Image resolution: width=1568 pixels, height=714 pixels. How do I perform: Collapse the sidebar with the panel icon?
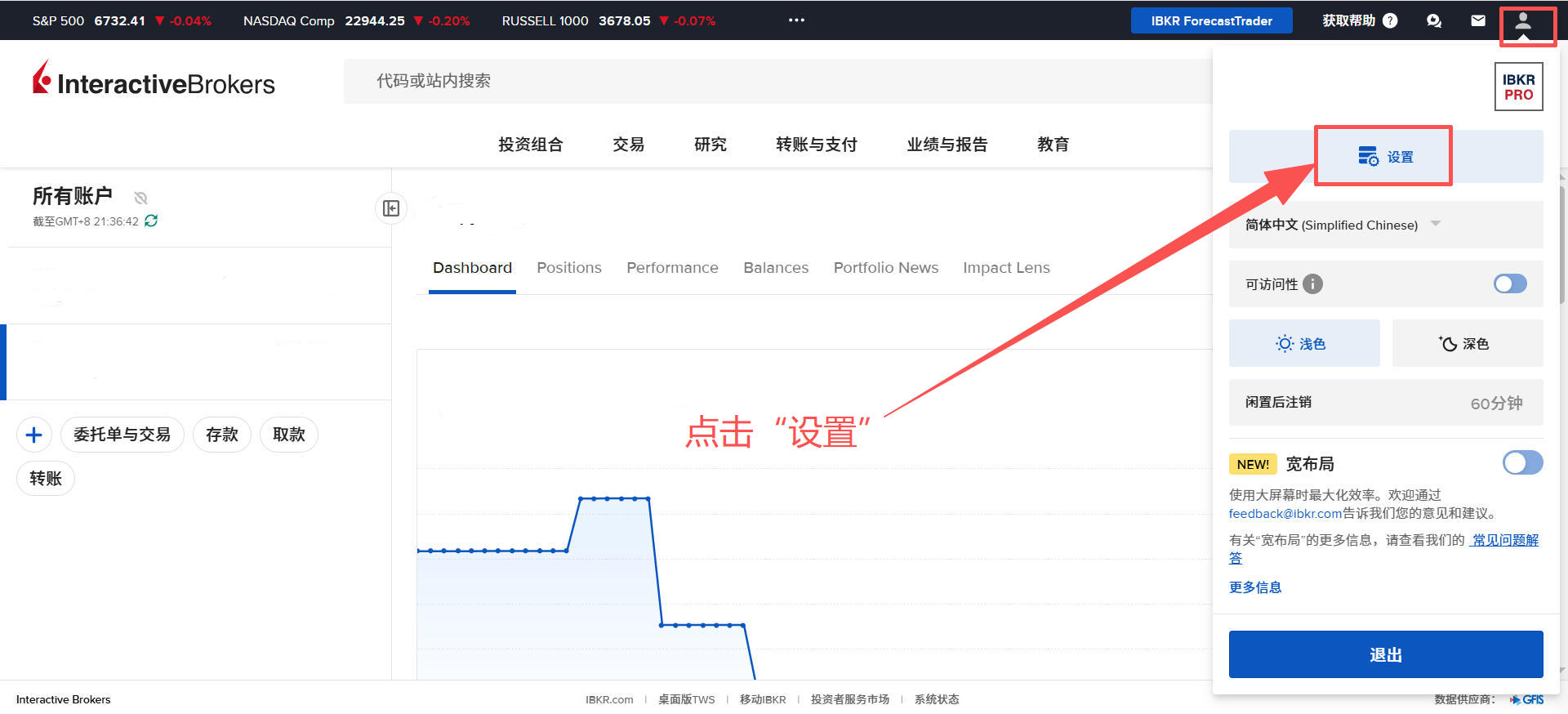pyautogui.click(x=391, y=208)
